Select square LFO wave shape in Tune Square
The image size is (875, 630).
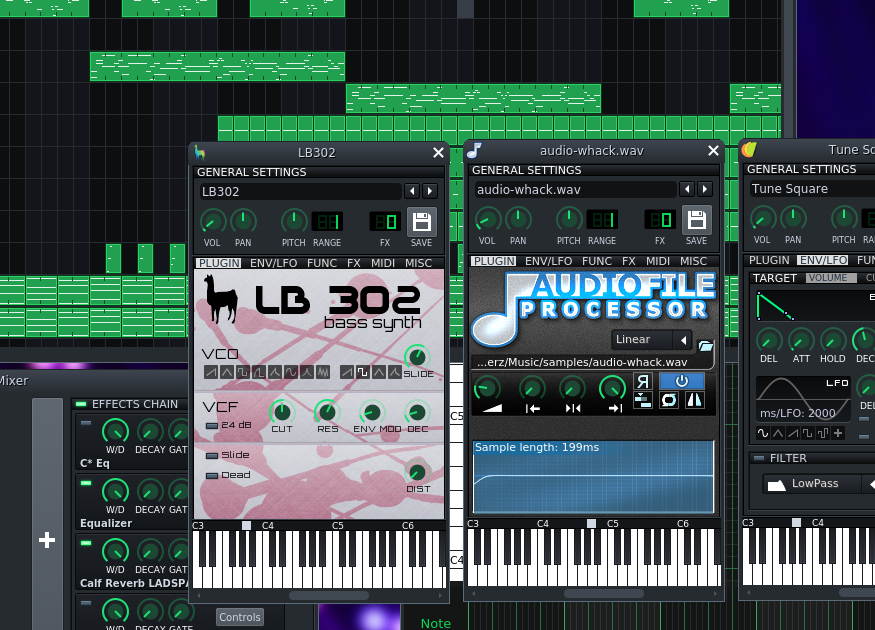(x=807, y=433)
